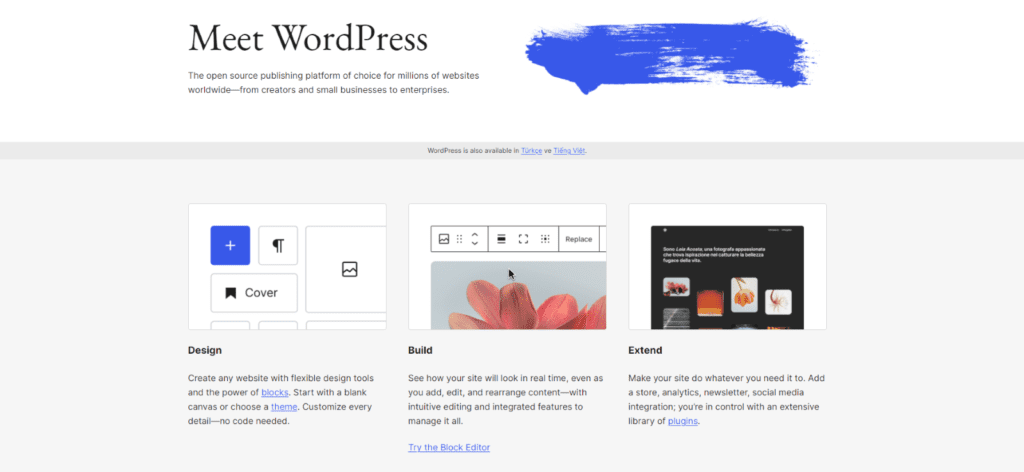This screenshot has height=472, width=1024.
Task: Follow the plugins link in Extend text
Action: point(683,421)
